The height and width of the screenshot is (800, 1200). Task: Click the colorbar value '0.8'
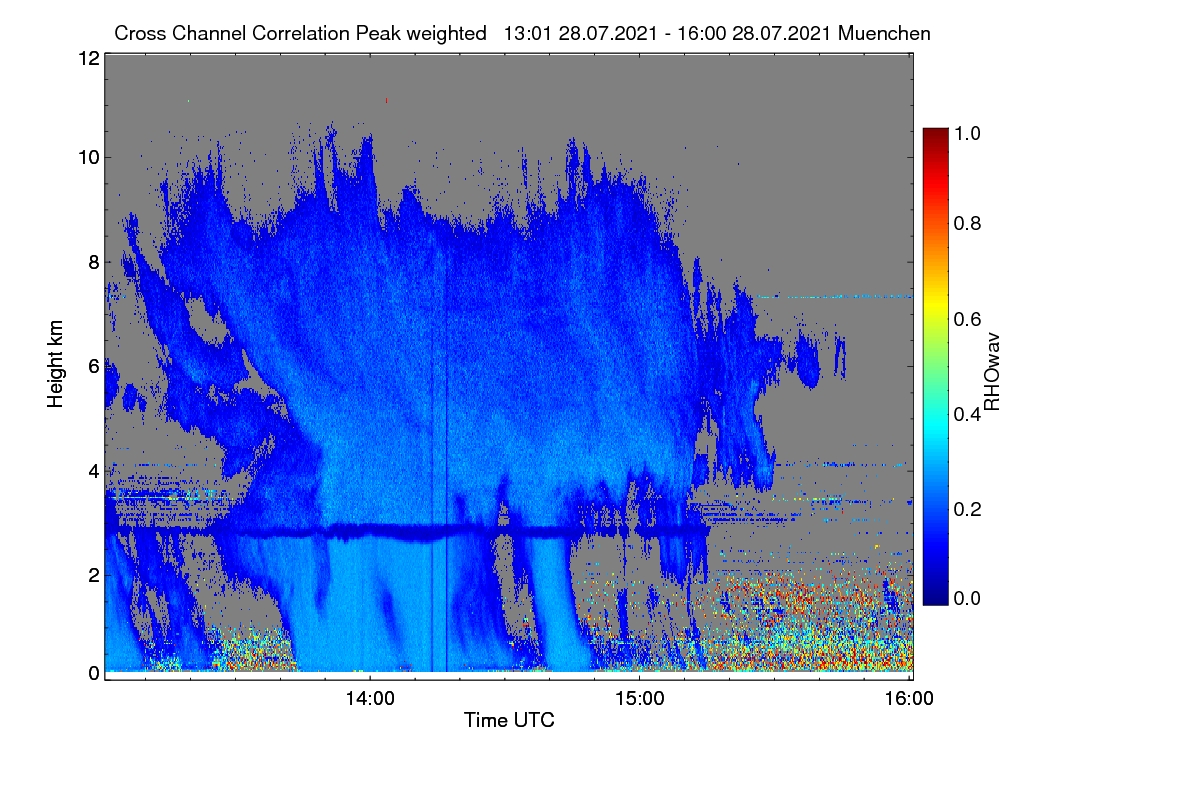966,223
